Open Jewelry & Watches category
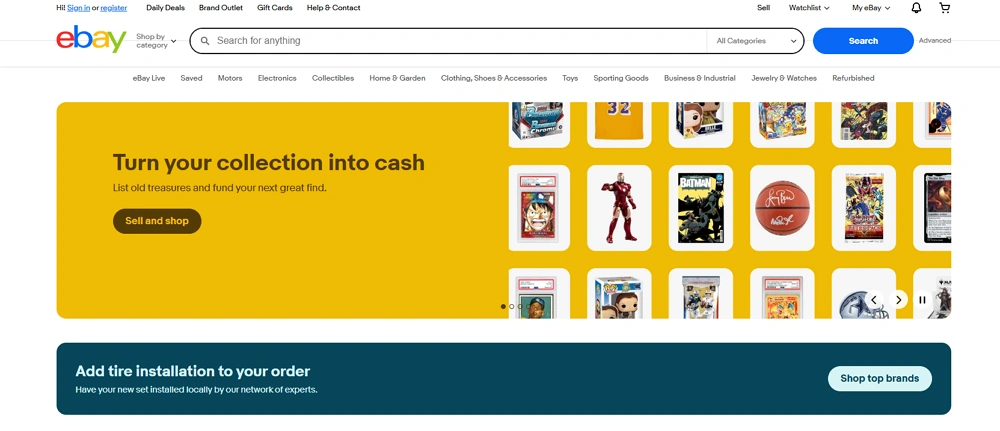 click(784, 78)
